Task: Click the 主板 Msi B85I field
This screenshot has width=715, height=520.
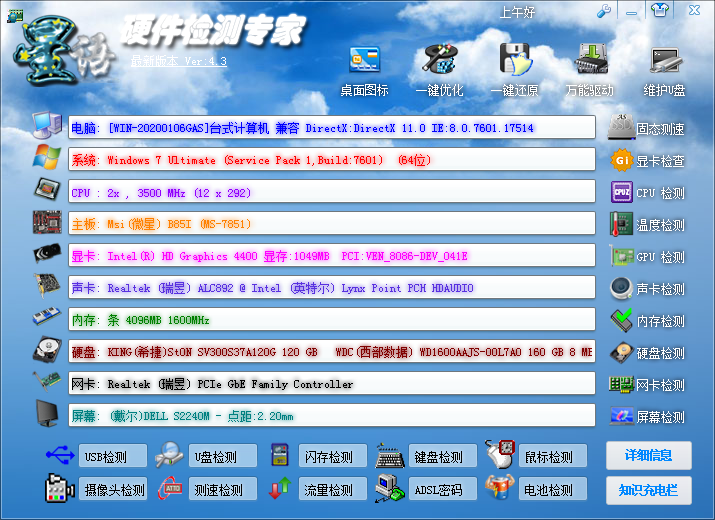Action: coord(332,224)
